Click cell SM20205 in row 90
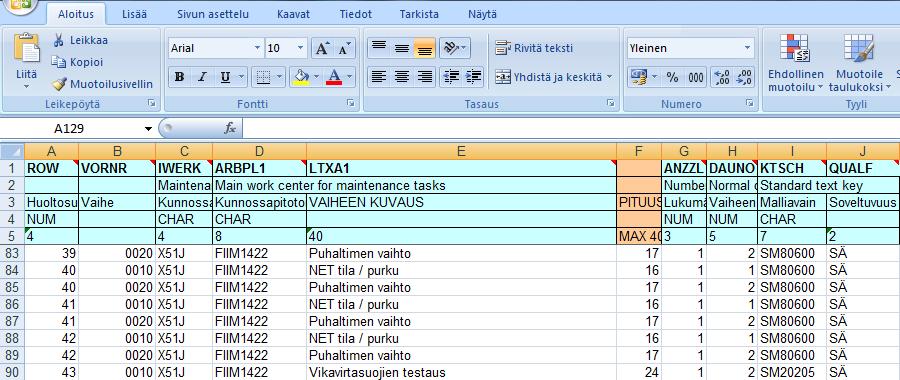This screenshot has width=900, height=380. click(x=792, y=372)
